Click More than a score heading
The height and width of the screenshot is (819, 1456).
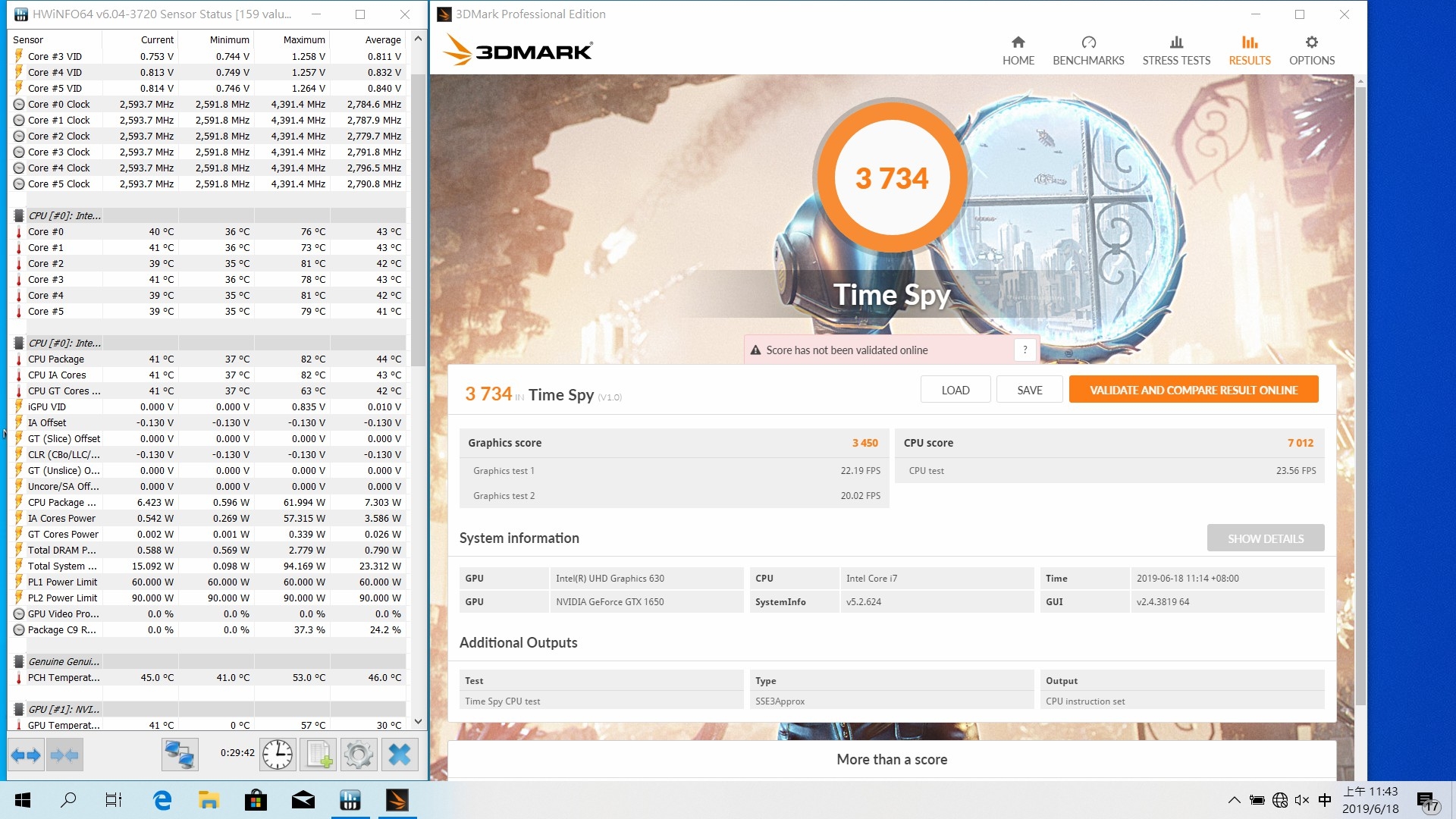892,760
